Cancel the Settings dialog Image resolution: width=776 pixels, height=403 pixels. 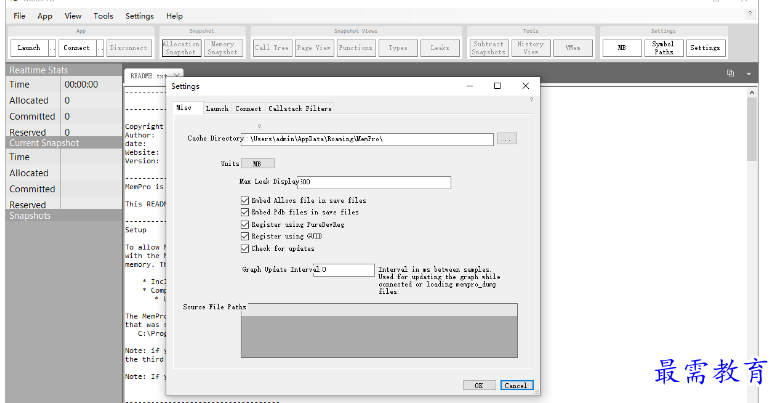pyautogui.click(x=516, y=385)
